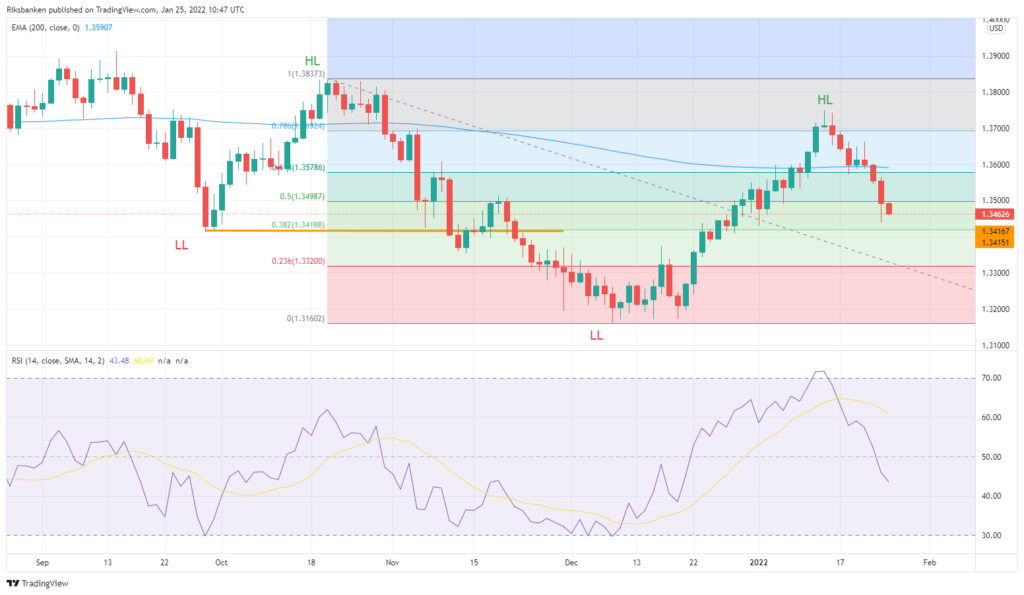This screenshot has width=1024, height=595.
Task: Select the 0.236(1.33200) Fibonacci label
Action: [298, 261]
